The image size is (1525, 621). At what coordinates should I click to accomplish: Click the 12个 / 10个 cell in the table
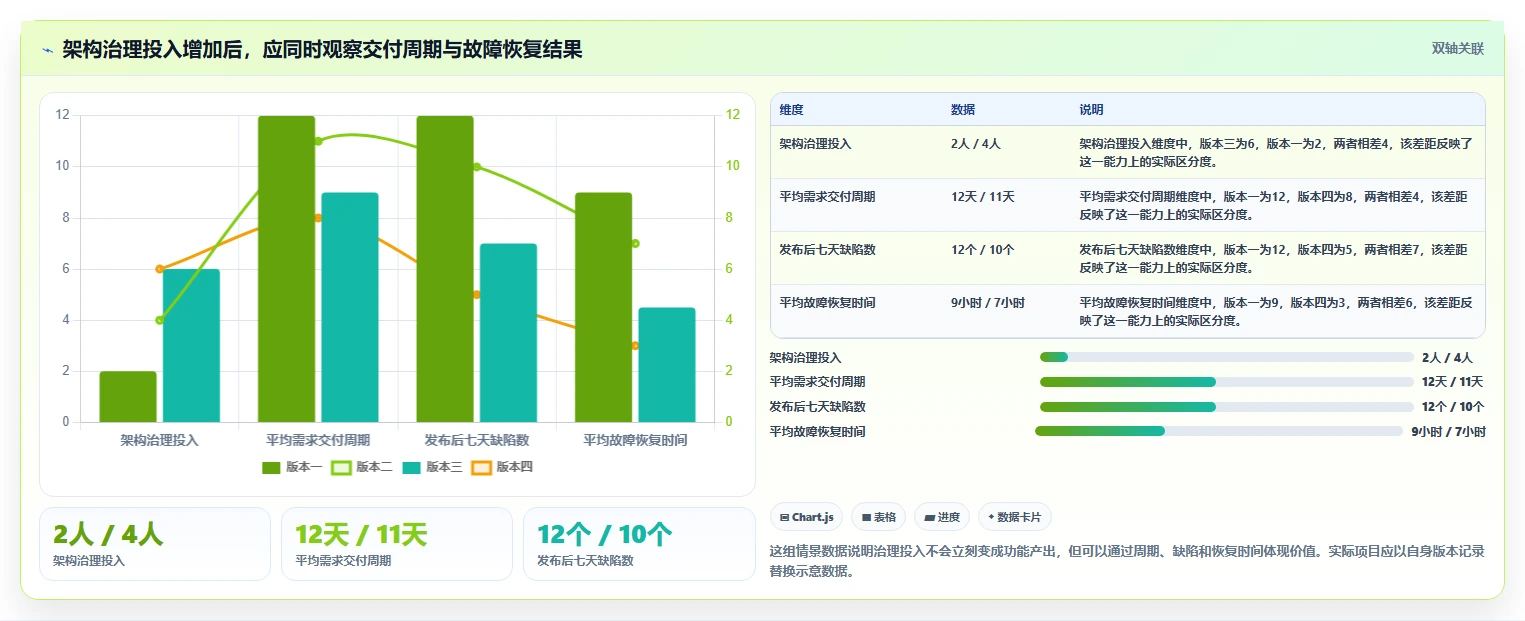coord(982,250)
